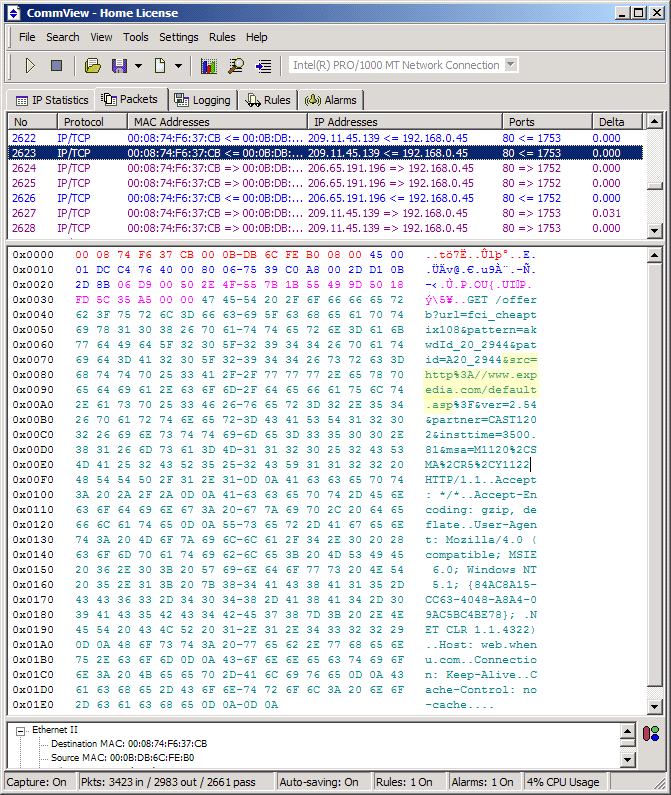The image size is (671, 795).
Task: Sort by the Delta column header
Action: [x=617, y=122]
